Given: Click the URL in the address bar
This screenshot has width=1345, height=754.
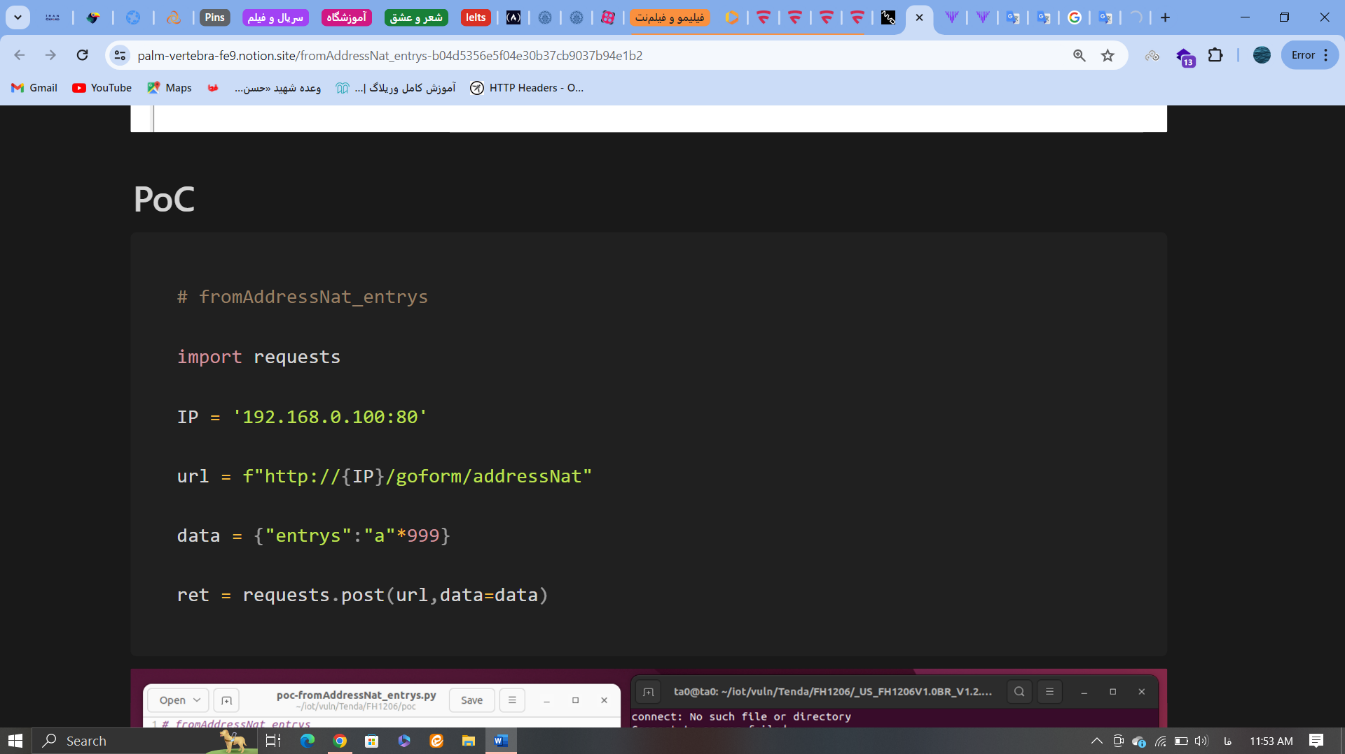Looking at the screenshot, I should pos(390,56).
